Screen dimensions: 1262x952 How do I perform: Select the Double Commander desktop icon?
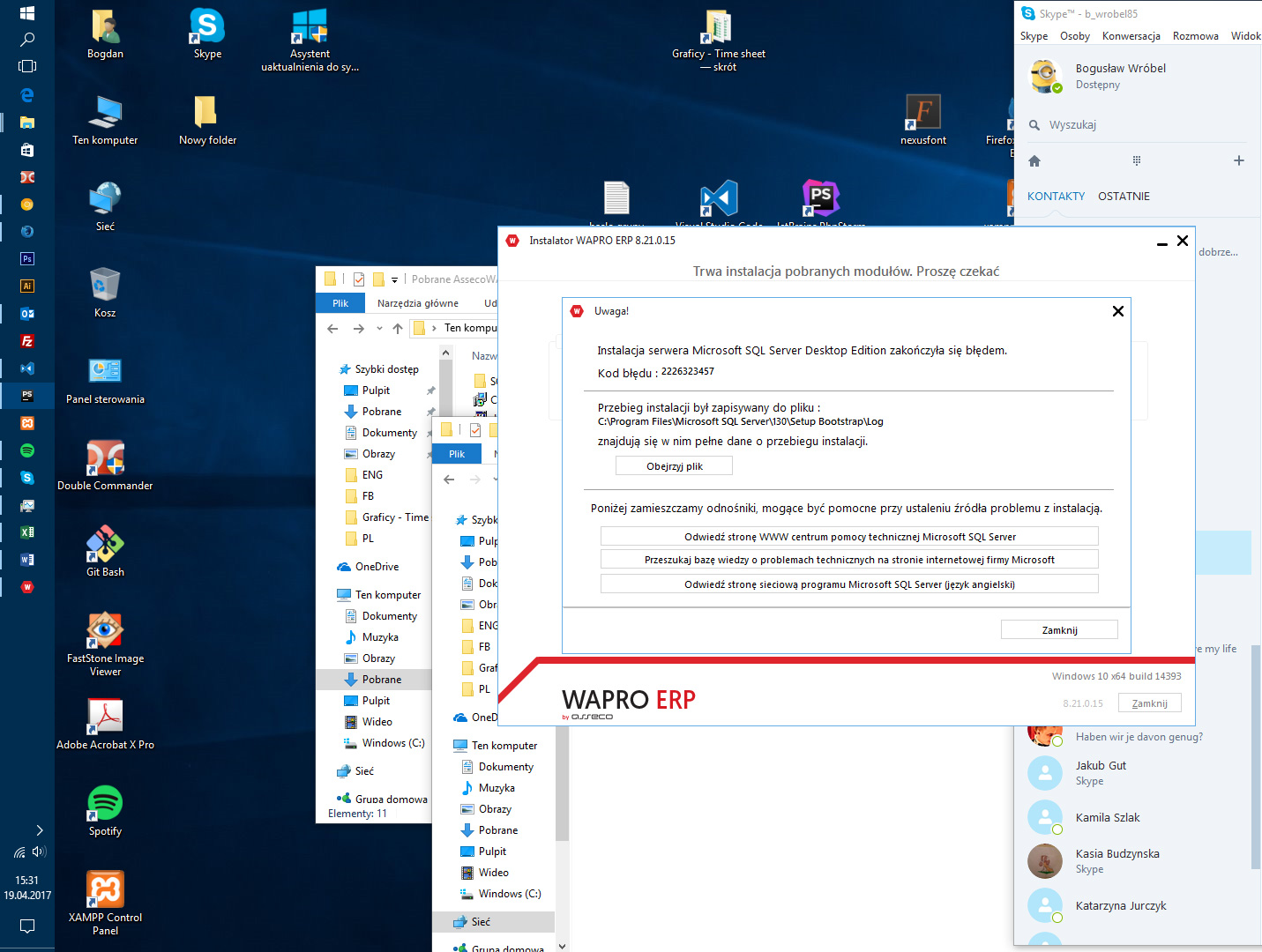[x=105, y=465]
